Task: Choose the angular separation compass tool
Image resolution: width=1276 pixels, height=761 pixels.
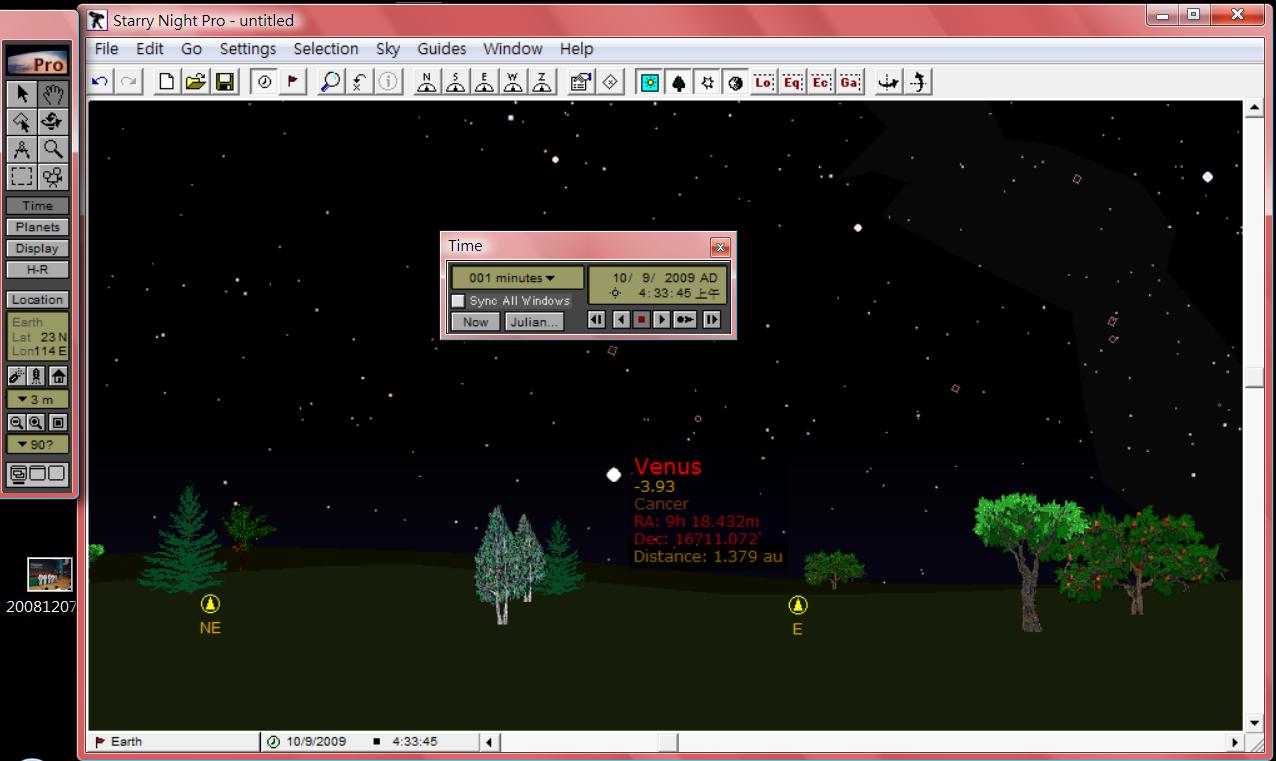Action: [x=23, y=149]
